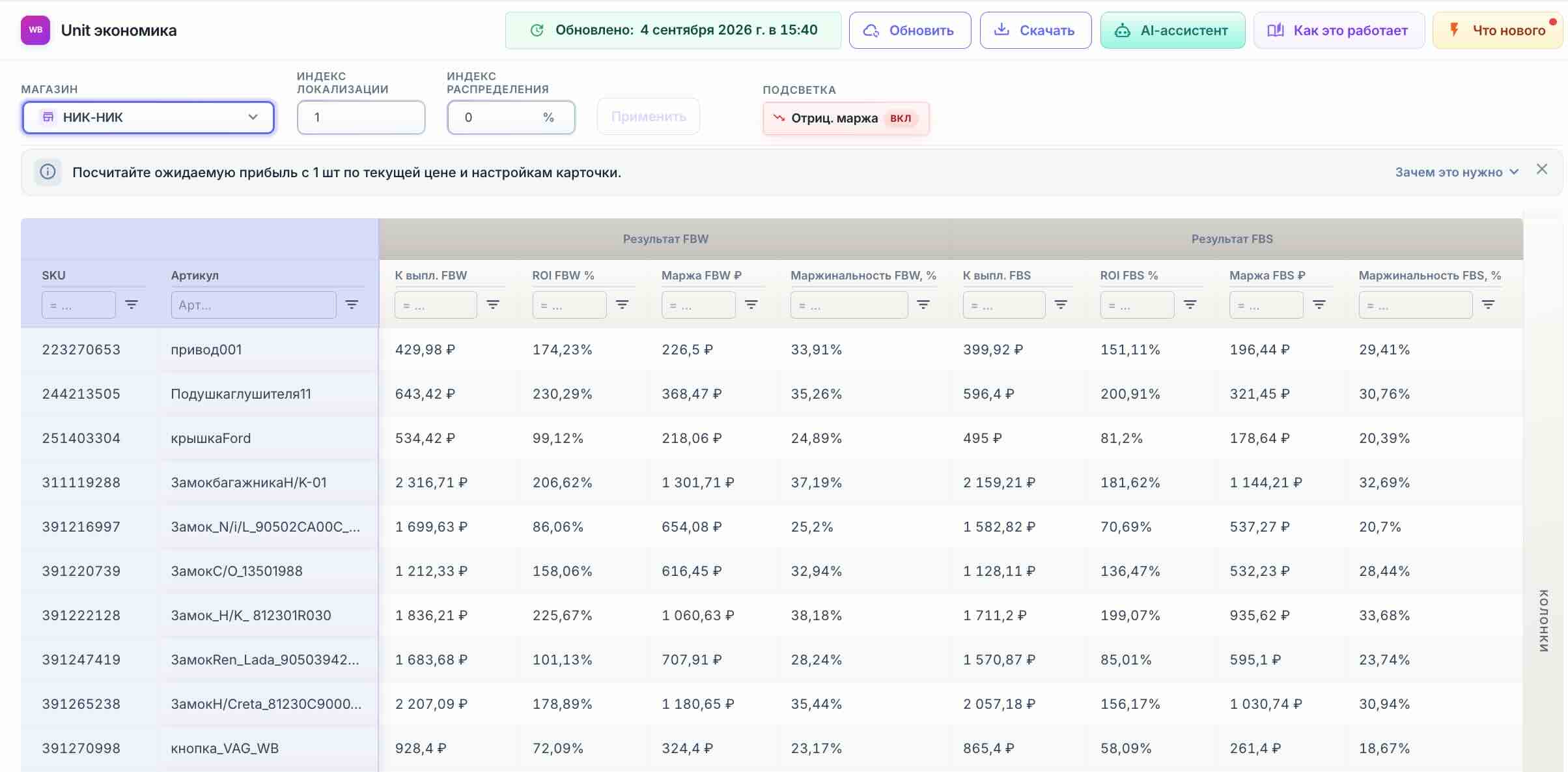Image resolution: width=1568 pixels, height=772 pixels.
Task: Toggle the Отриц. маржа highlight
Action: pos(846,118)
